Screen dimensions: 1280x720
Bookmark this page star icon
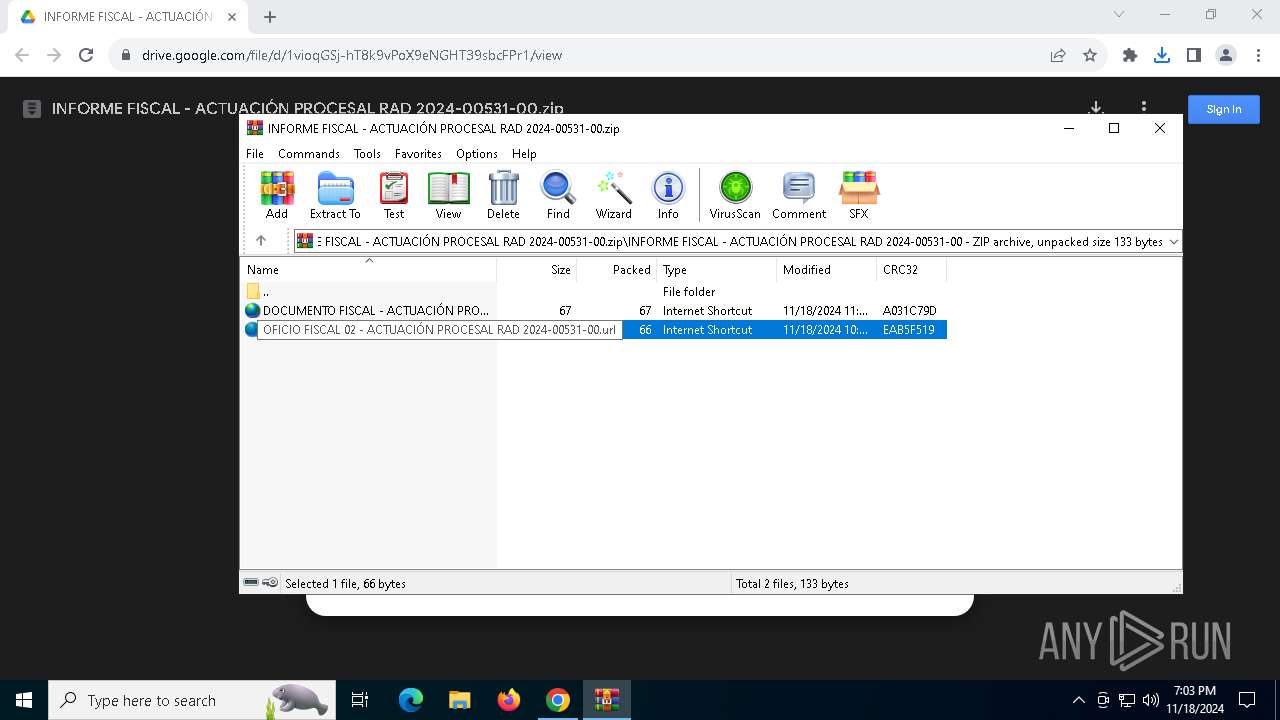coord(1090,55)
